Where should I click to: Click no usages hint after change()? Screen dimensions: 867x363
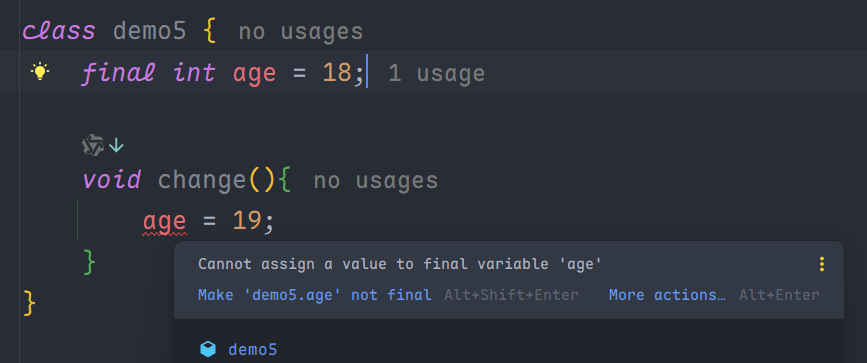point(376,180)
